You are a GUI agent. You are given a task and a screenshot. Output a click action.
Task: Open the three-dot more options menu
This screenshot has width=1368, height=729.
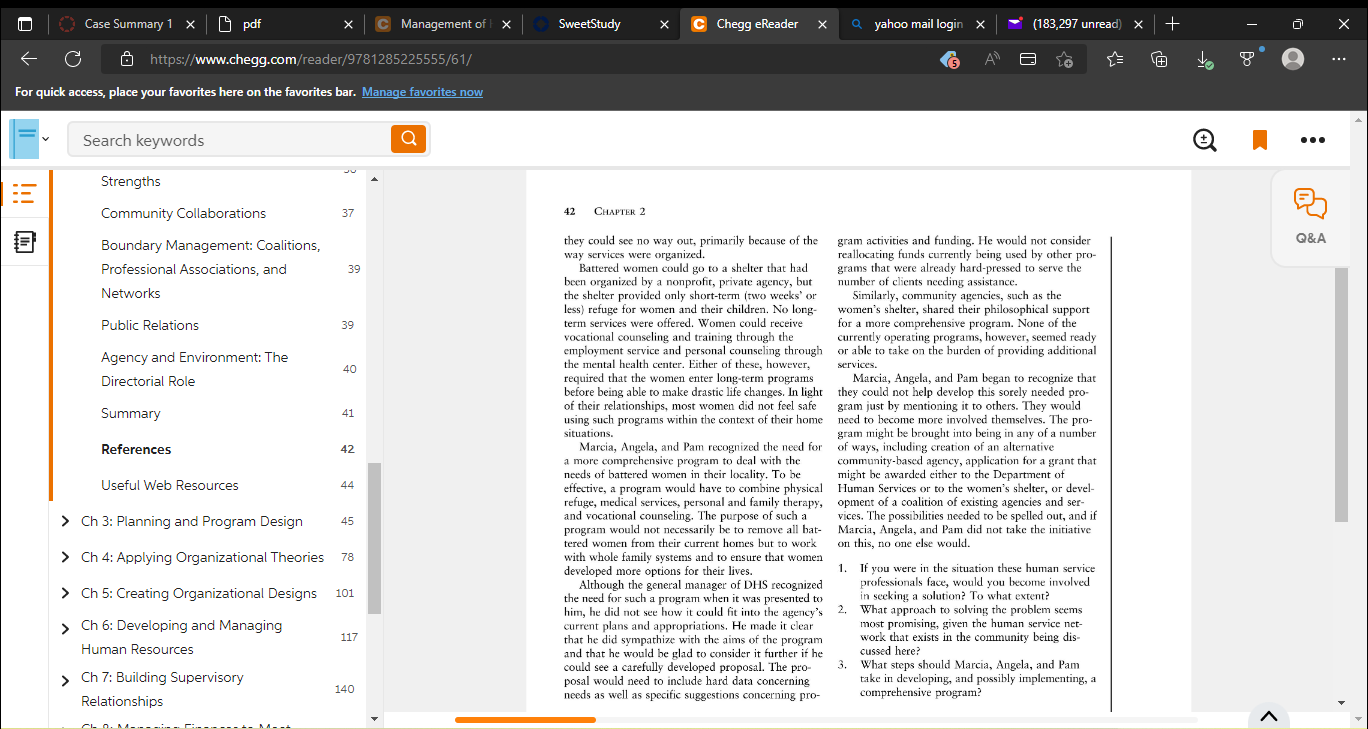click(x=1313, y=140)
